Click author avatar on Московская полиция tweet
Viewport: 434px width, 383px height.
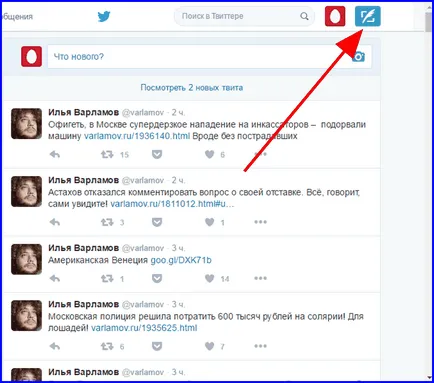[26, 315]
